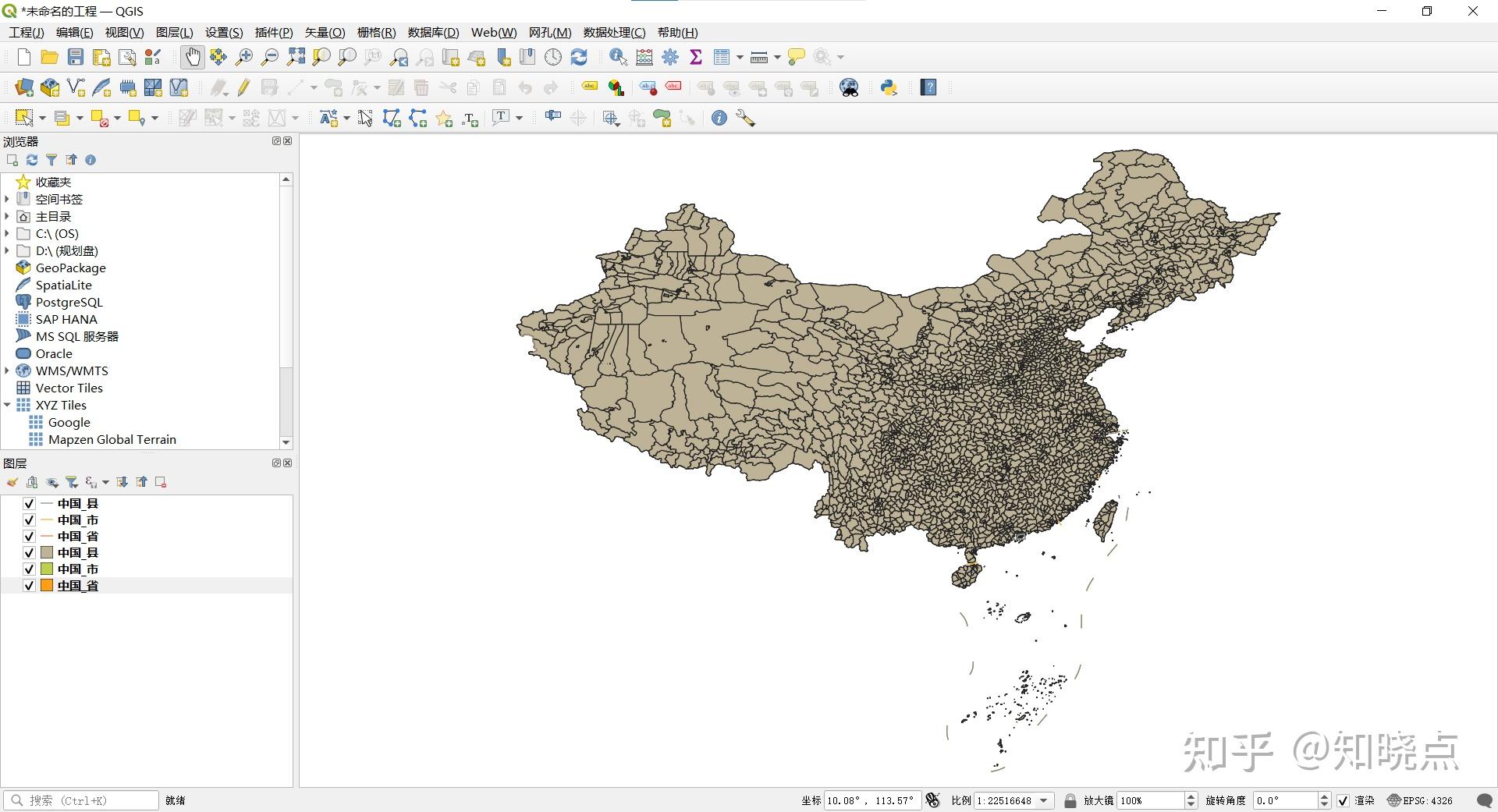Activate the Identify Features tool

click(x=618, y=56)
